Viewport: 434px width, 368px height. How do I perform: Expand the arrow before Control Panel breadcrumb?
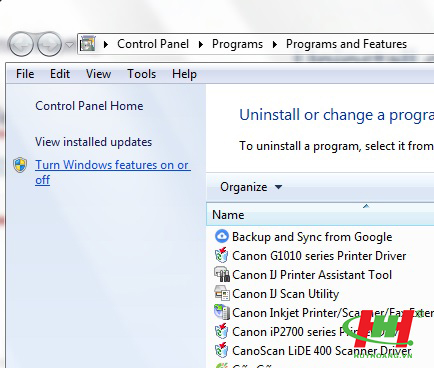(x=106, y=44)
